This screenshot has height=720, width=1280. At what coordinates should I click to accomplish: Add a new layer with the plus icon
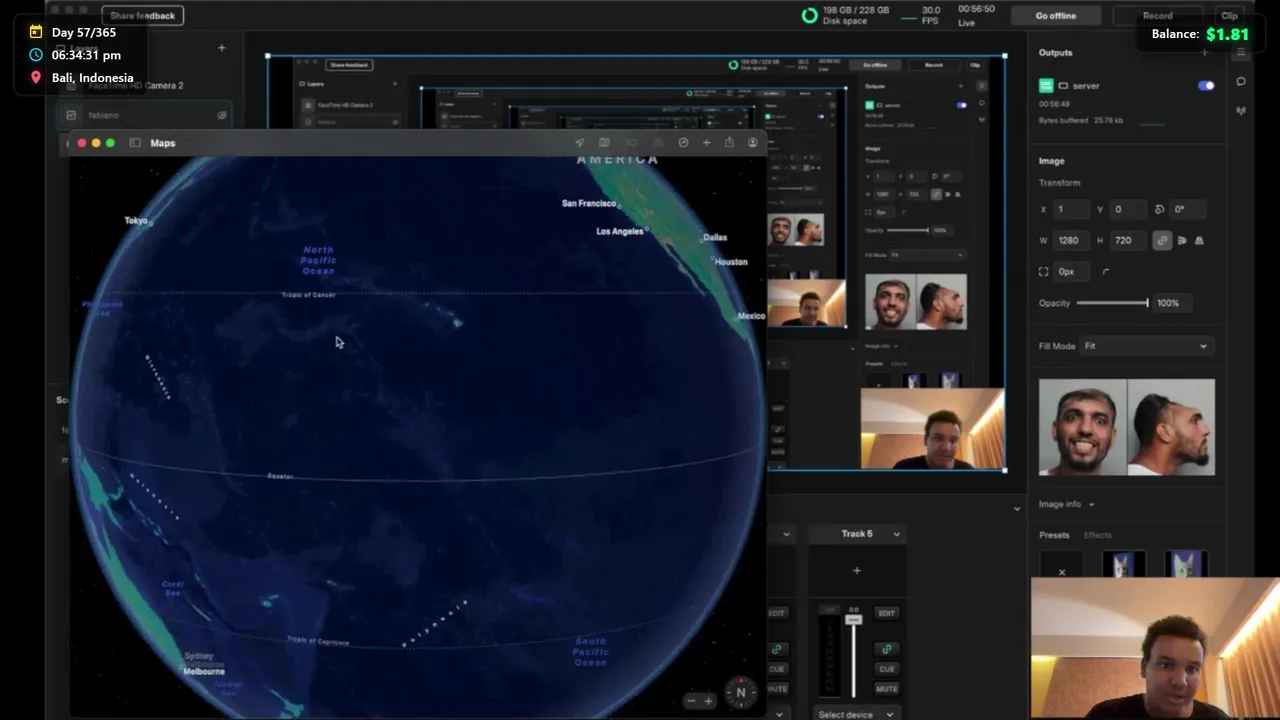point(222,48)
